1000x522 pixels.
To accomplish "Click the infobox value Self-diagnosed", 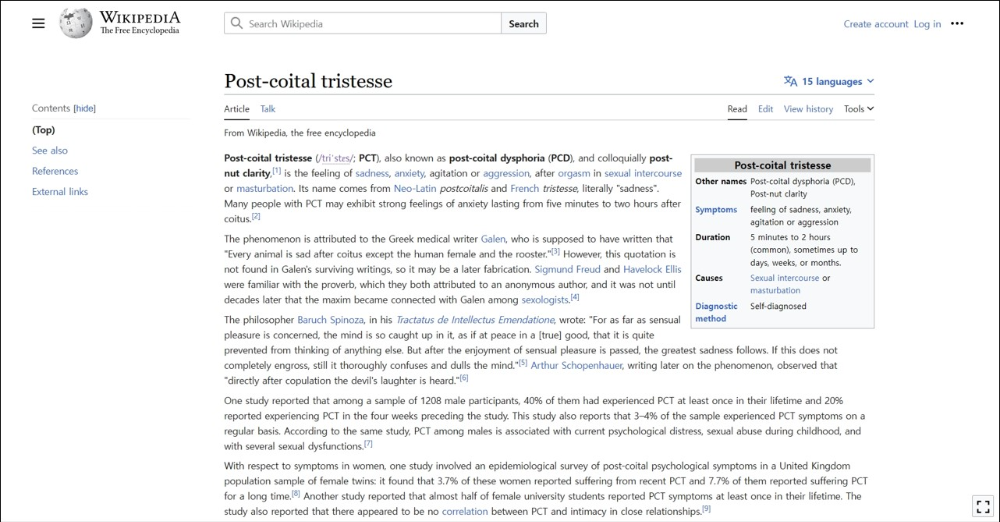I will 778,306.
